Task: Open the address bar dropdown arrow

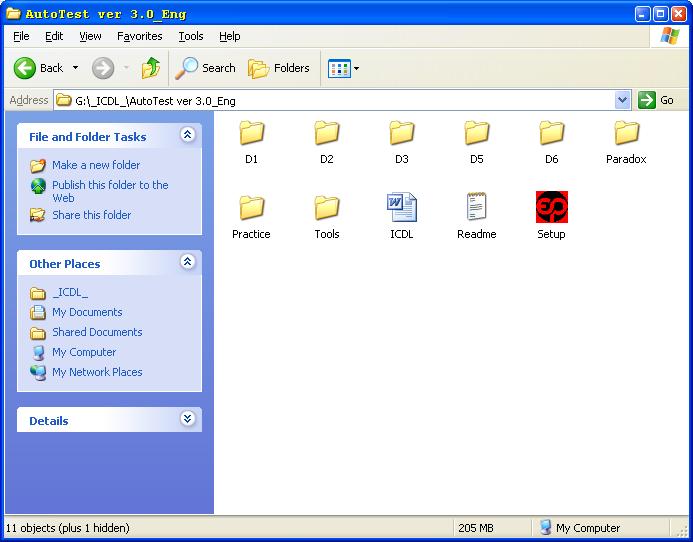Action: click(622, 100)
